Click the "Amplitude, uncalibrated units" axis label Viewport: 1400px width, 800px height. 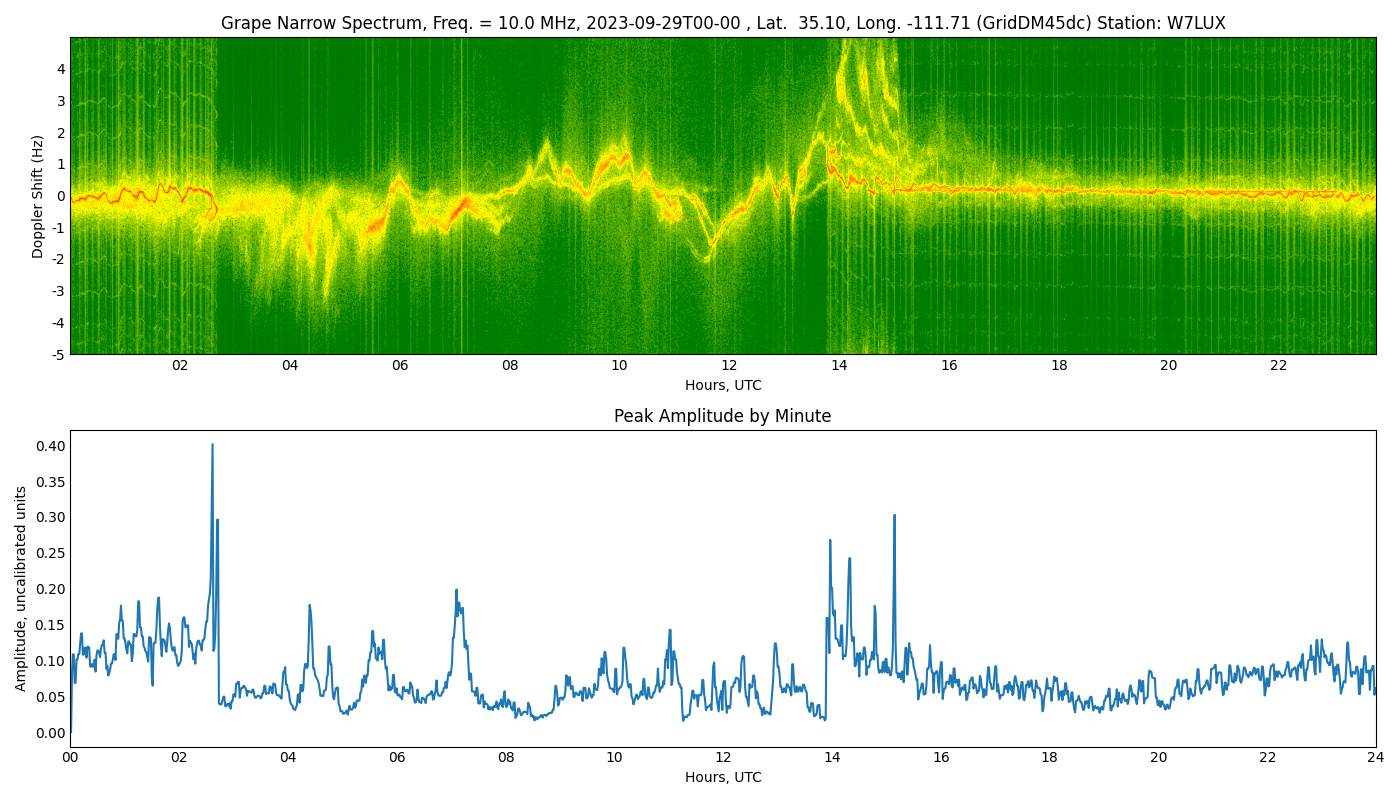click(21, 588)
